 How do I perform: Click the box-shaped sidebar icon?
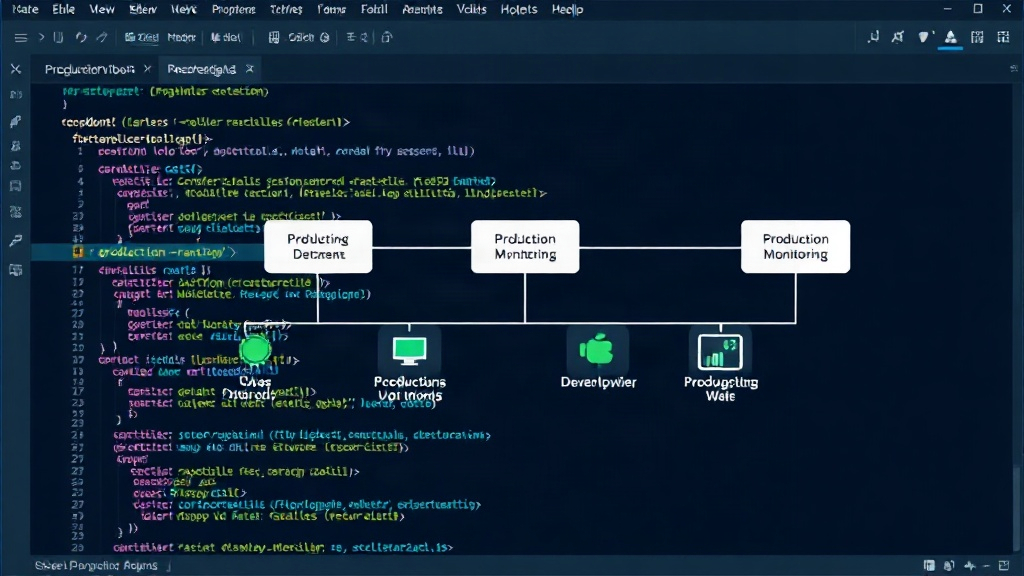click(x=16, y=187)
